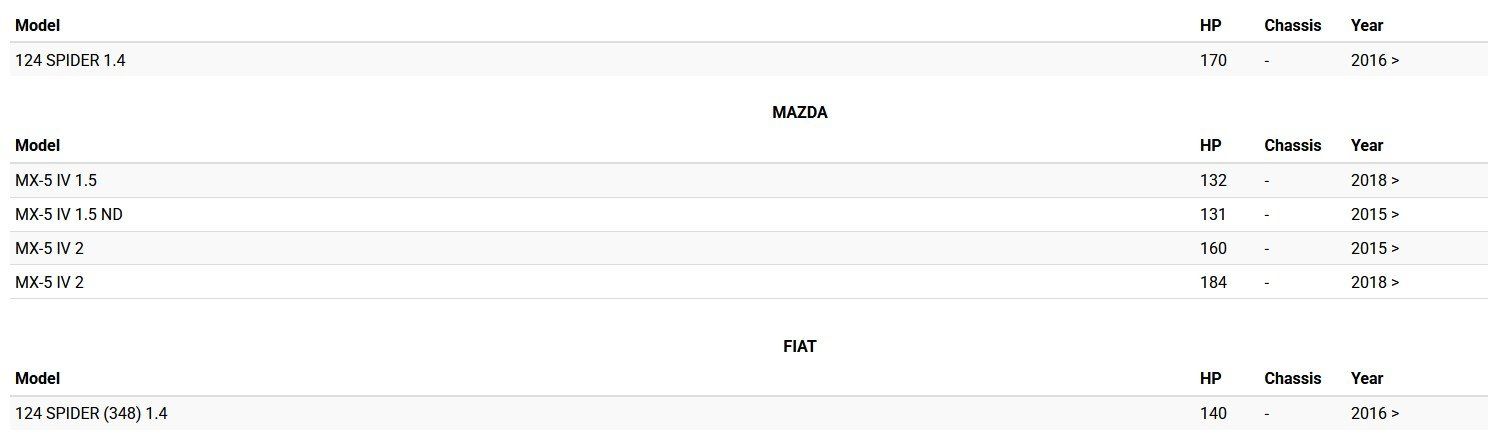
Task: Click the Year column header under FIAT heading
Action: click(1366, 378)
